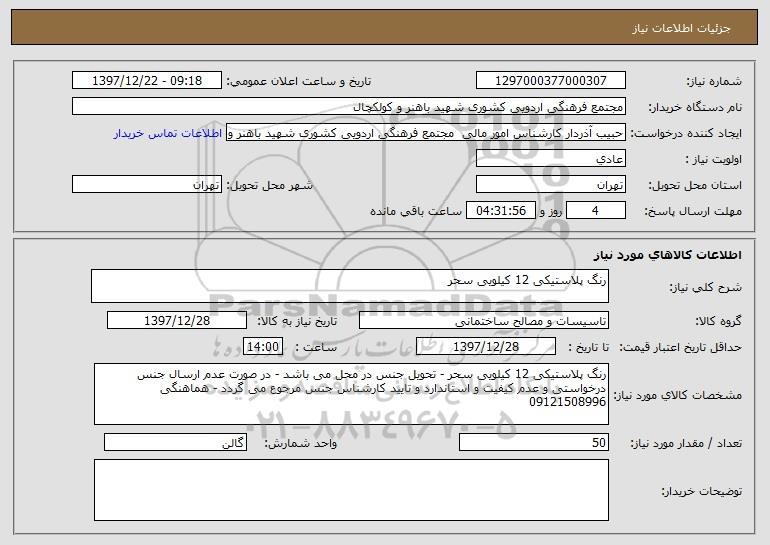Click the section heading اطلاعات کالاهای مورد نیاز

click(667, 255)
